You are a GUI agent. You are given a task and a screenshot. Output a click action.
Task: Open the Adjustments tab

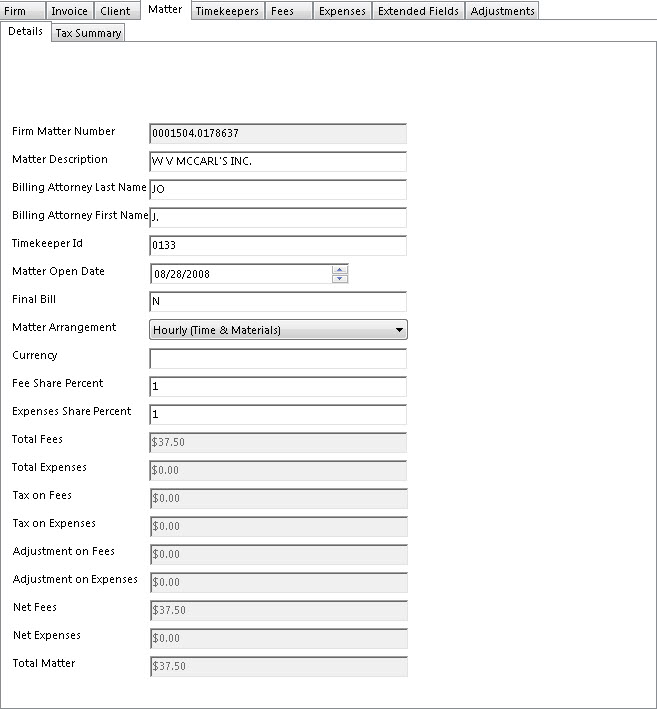502,10
